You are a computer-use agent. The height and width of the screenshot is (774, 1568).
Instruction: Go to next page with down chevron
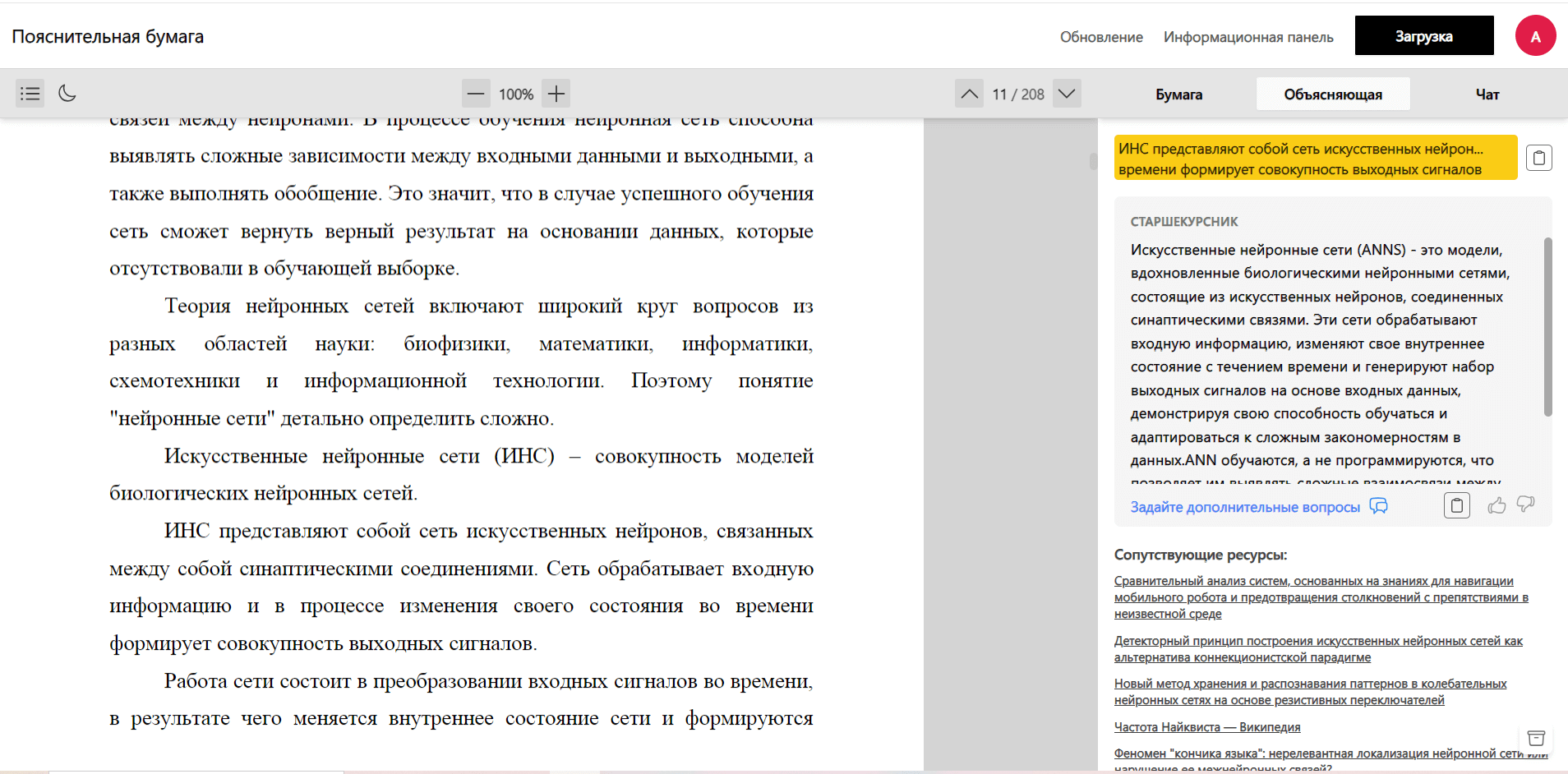point(1067,94)
